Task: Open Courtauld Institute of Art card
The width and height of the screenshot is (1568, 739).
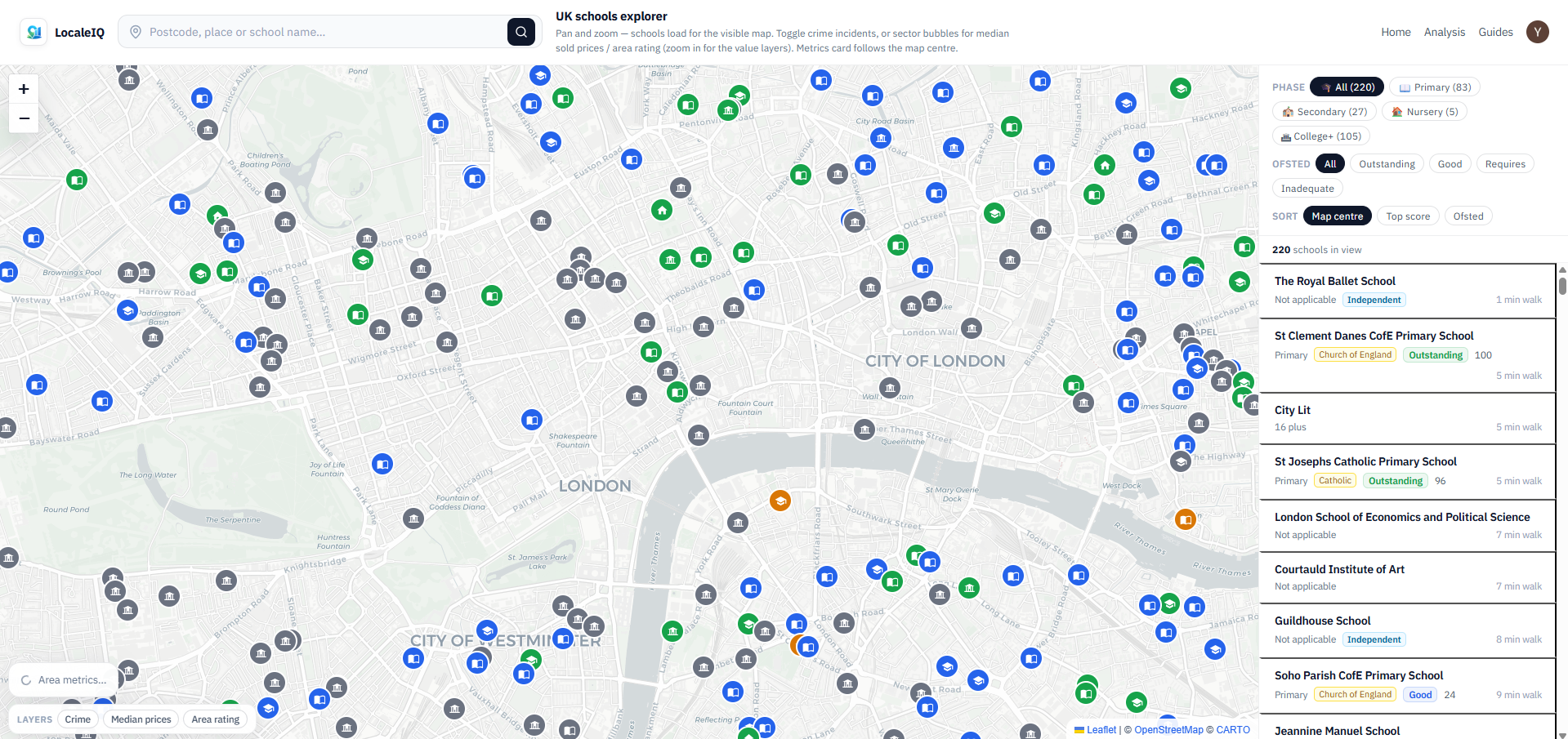Action: click(x=1408, y=577)
